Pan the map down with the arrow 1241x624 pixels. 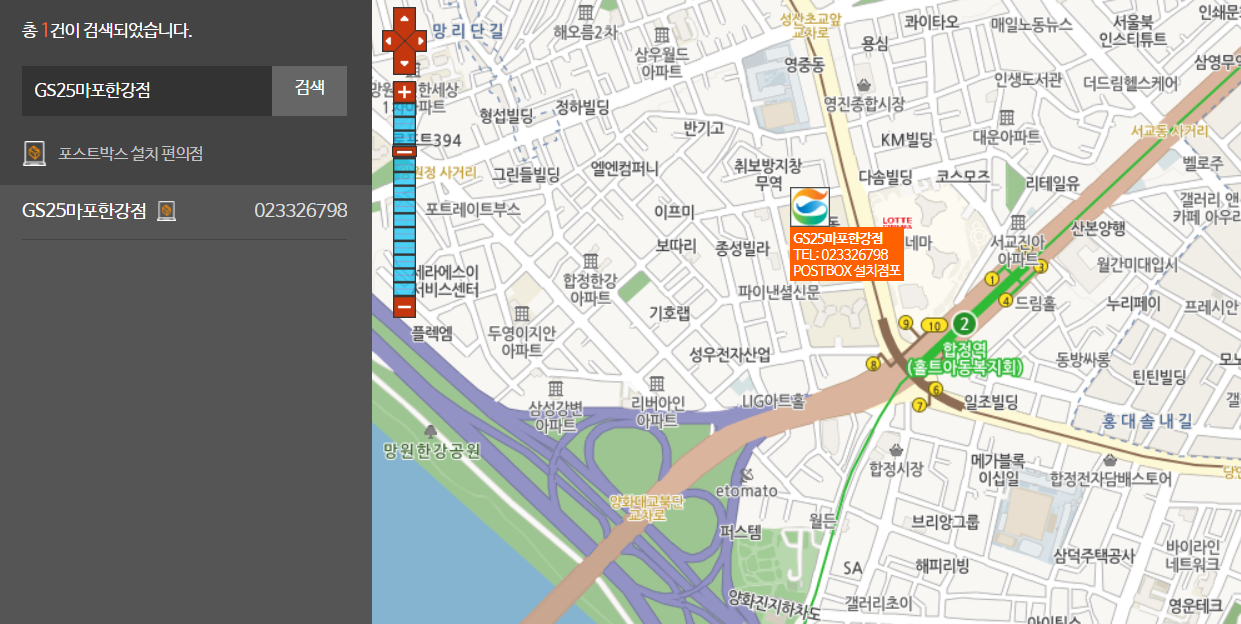point(404,64)
